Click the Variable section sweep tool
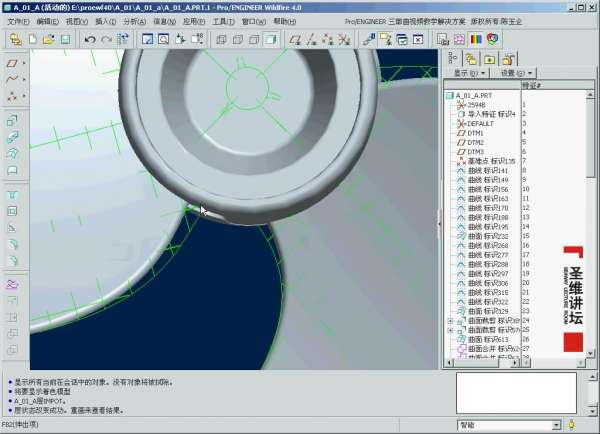Viewport: 600px width, 434px height. point(12,153)
